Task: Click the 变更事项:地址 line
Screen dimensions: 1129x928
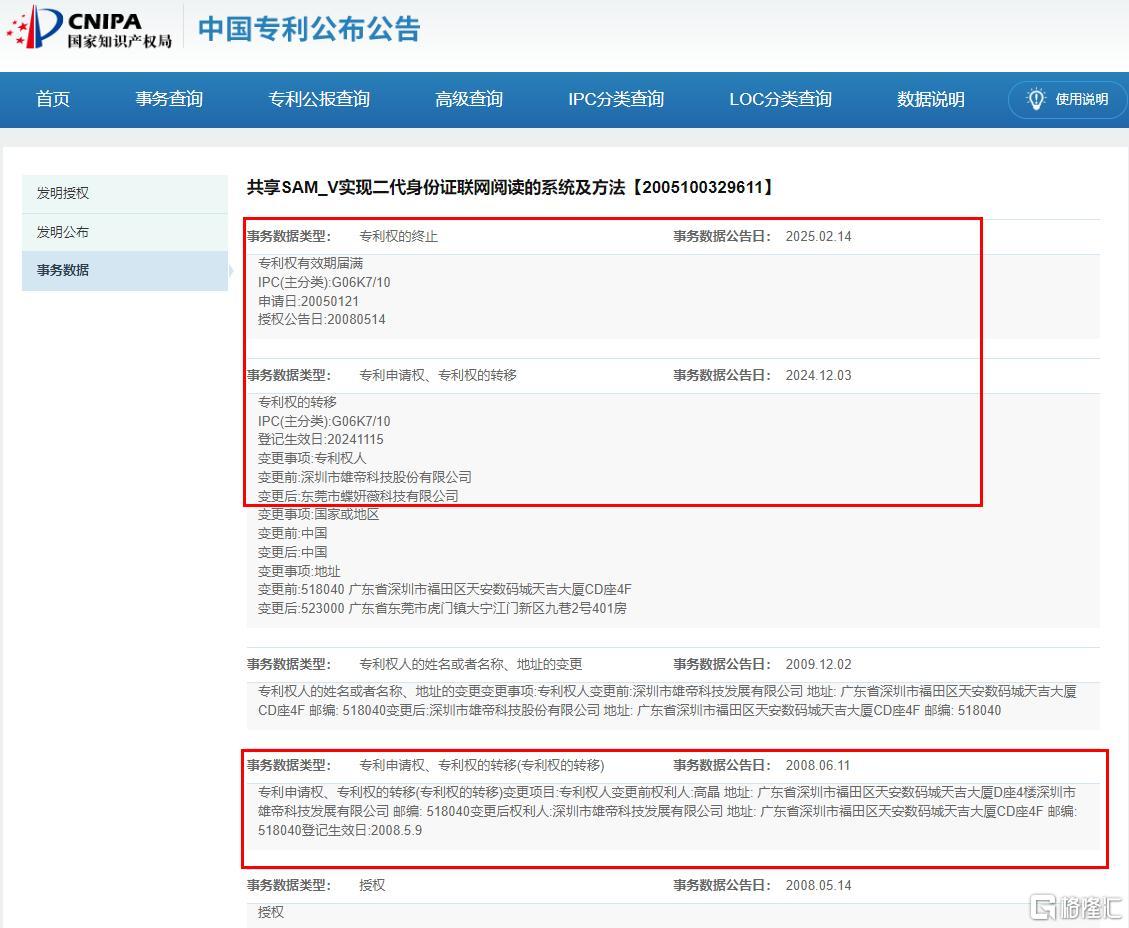Action: coord(299,572)
